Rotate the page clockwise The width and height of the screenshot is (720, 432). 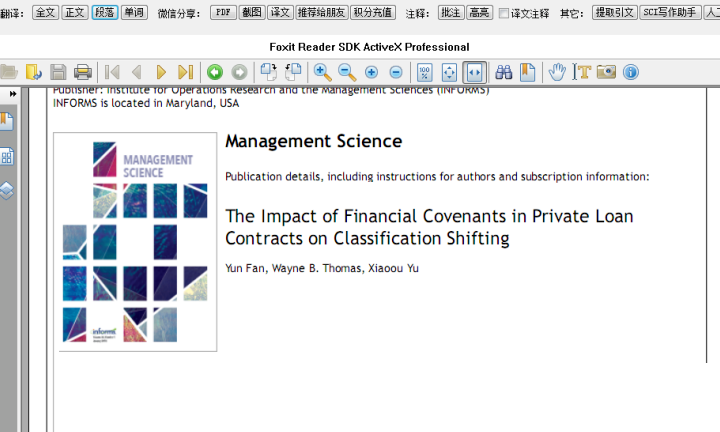click(x=269, y=72)
